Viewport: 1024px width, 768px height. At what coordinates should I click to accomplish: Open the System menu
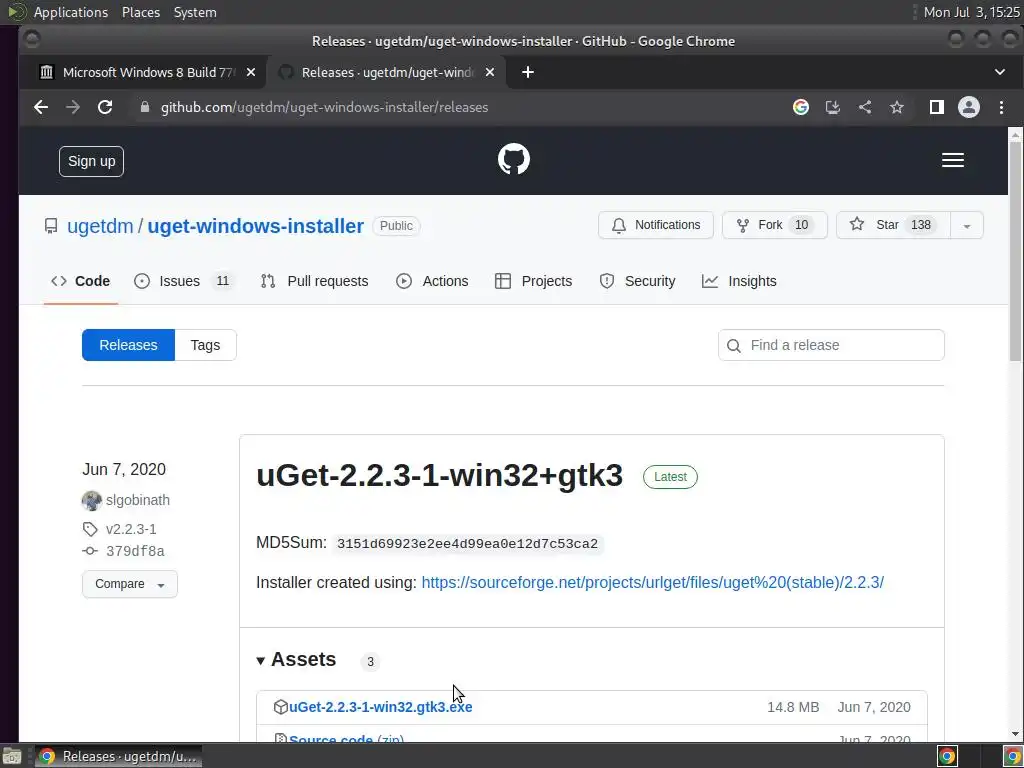click(195, 12)
